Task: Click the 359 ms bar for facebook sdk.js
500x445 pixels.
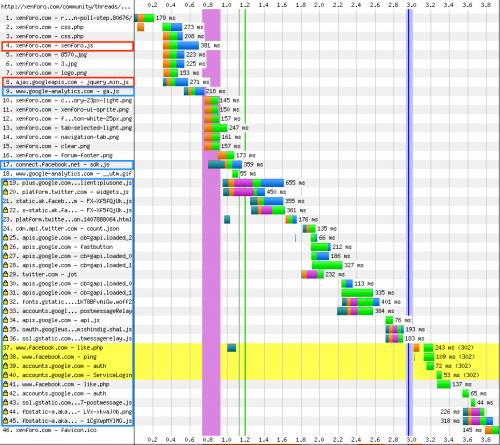Action: (x=225, y=164)
